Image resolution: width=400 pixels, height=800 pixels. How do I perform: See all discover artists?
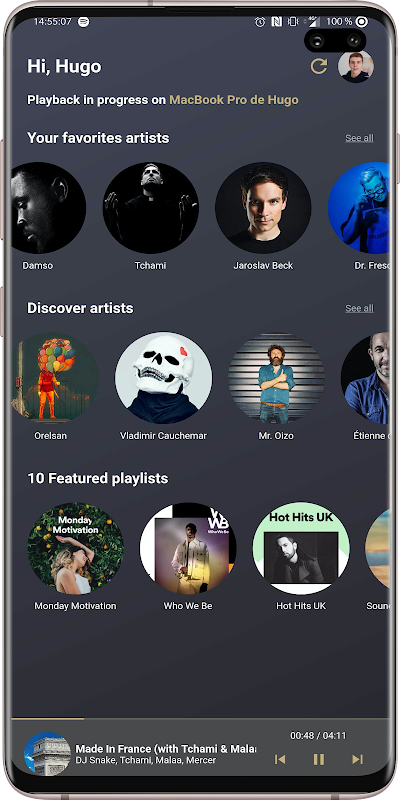359,308
